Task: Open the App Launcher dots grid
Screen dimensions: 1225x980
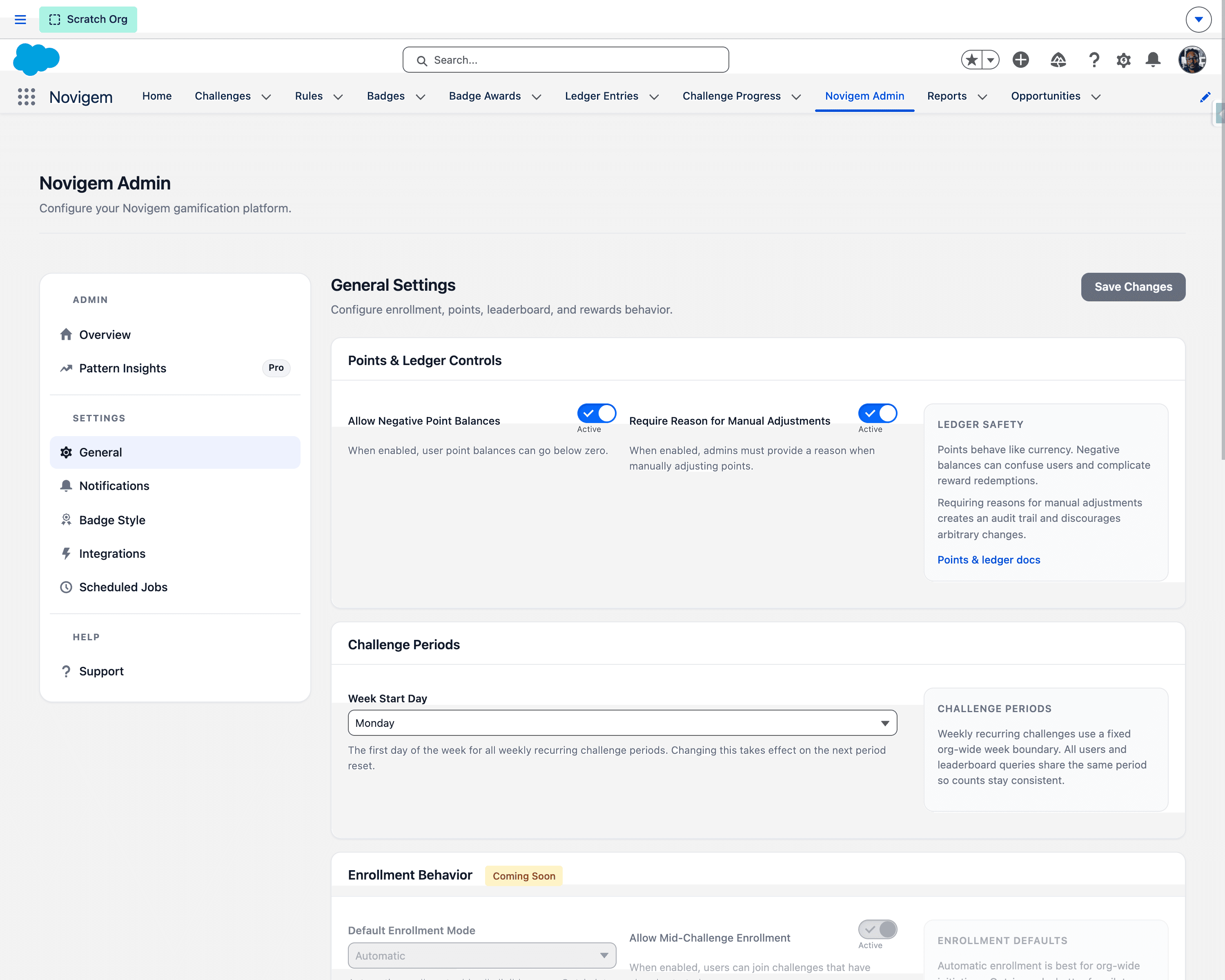Action: [x=26, y=97]
